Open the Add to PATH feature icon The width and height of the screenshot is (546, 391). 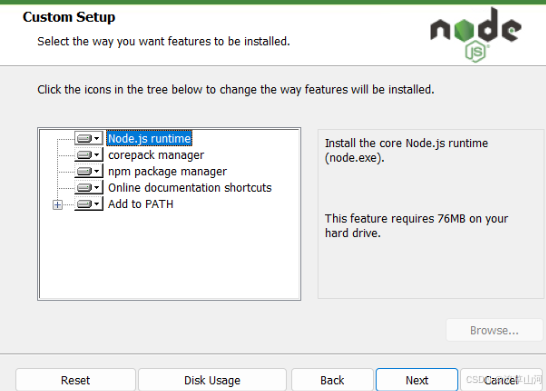pos(89,204)
